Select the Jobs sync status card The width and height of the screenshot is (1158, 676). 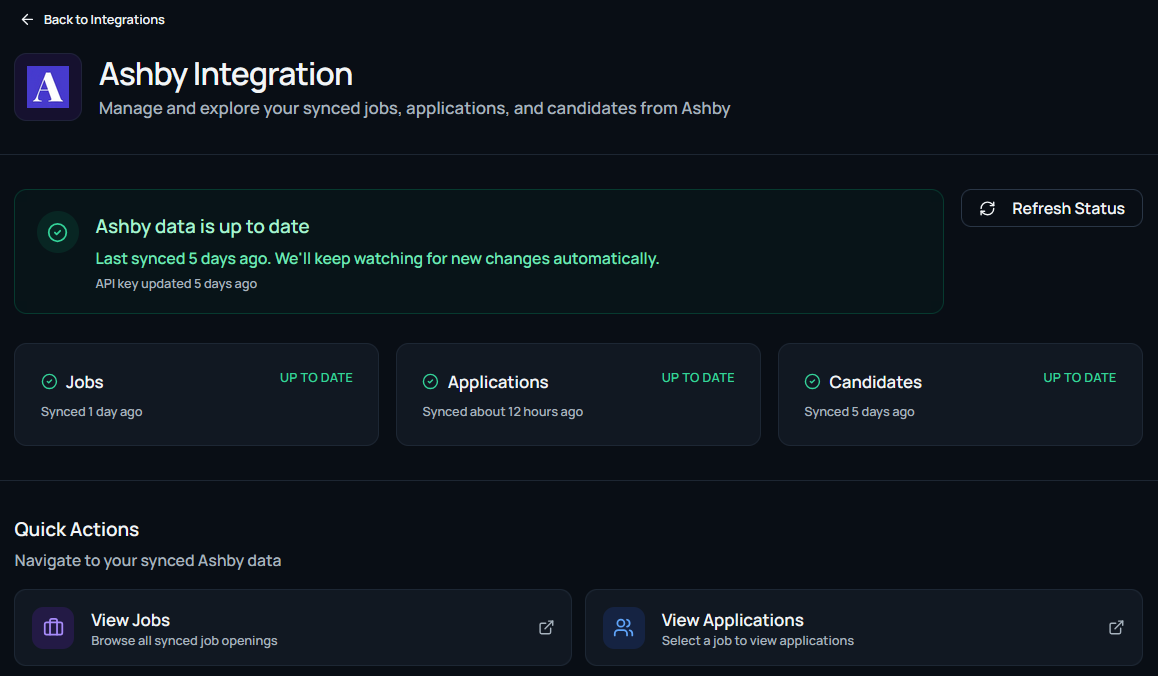point(196,395)
